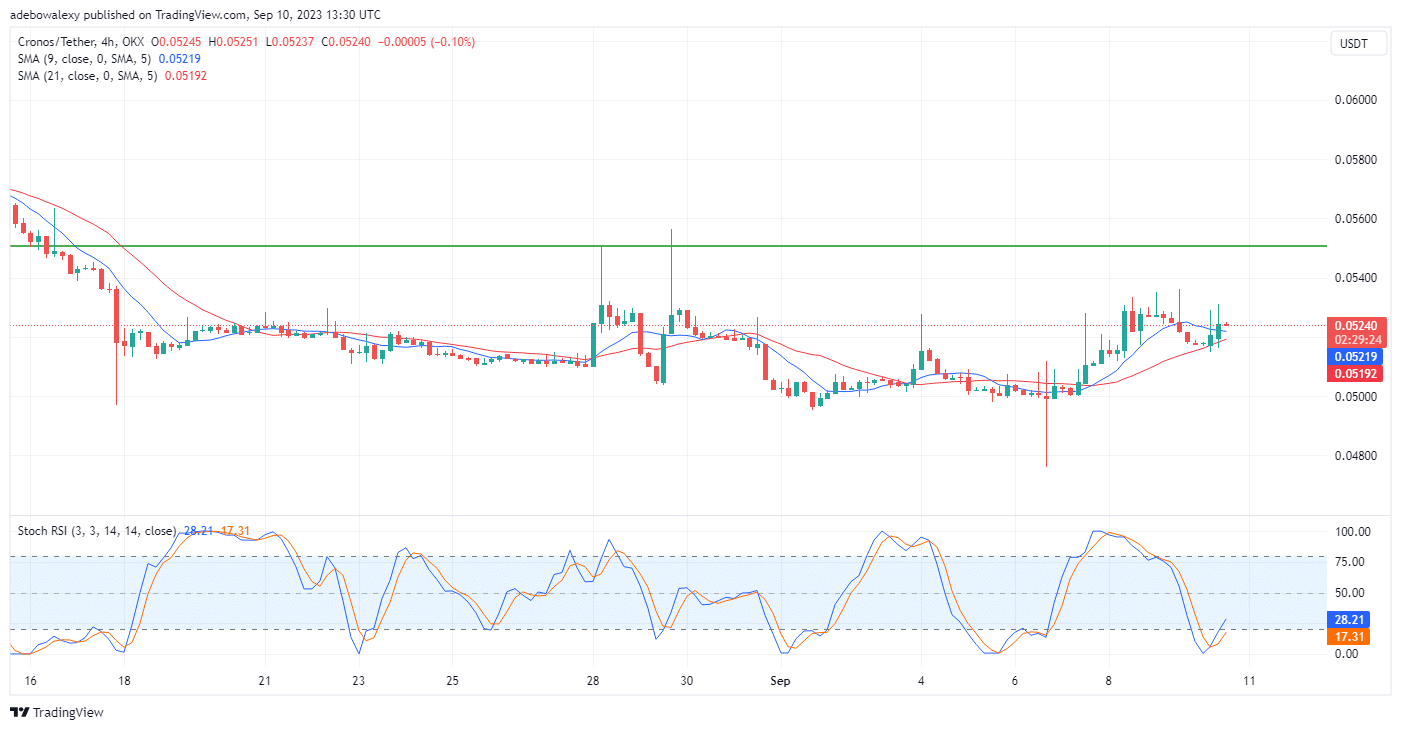1401x730 pixels.
Task: Click date 18 on time axis
Action: tap(124, 681)
